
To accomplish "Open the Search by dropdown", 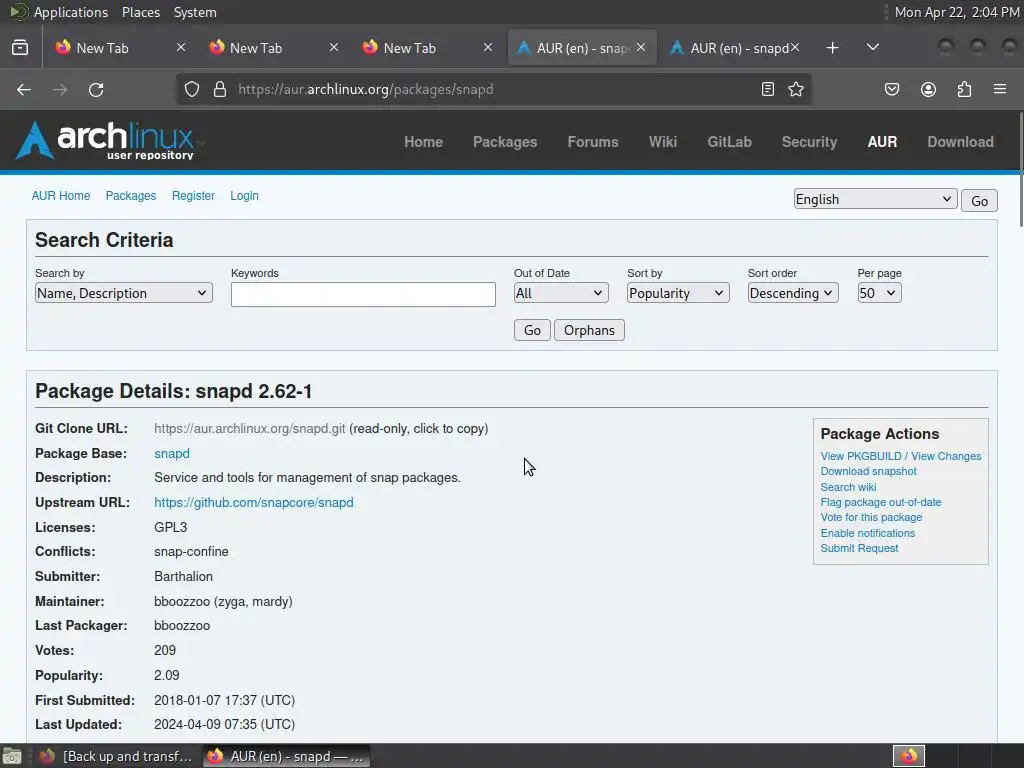I will point(123,293).
